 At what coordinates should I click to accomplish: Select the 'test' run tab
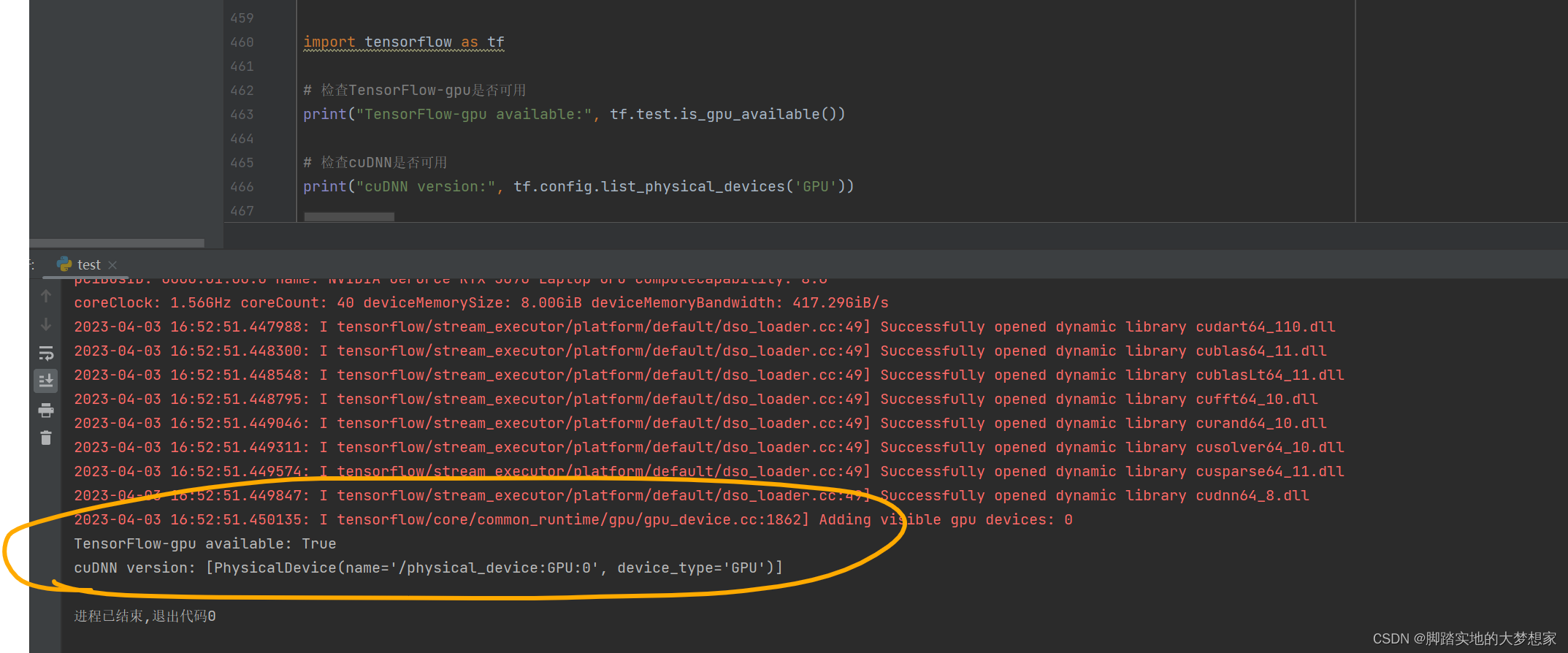tap(88, 264)
